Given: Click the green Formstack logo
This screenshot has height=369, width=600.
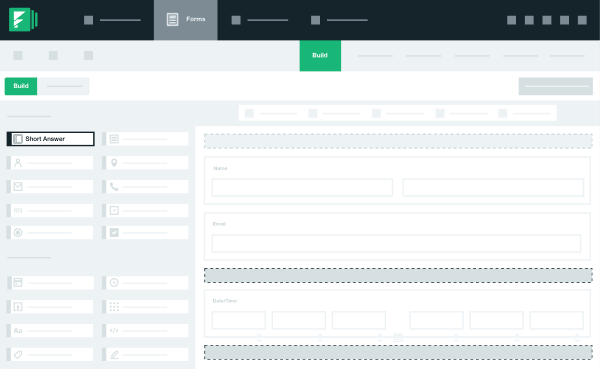Looking at the screenshot, I should (x=23, y=20).
